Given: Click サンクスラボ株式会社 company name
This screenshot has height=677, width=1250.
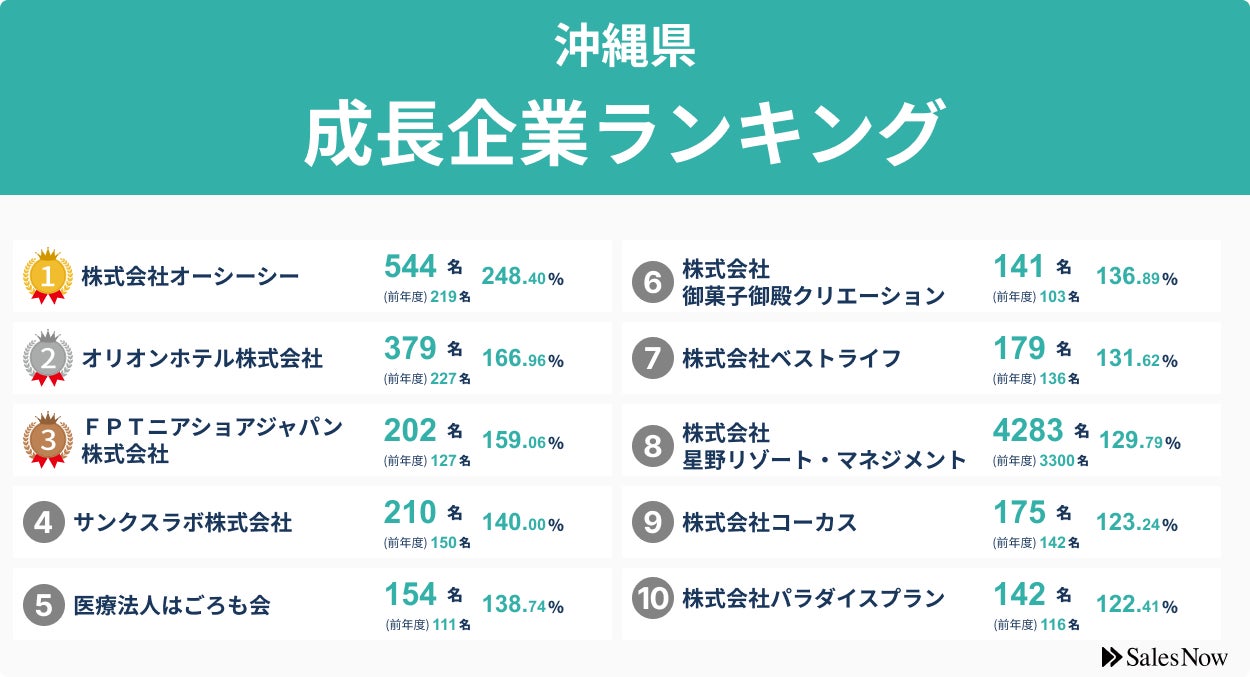Looking at the screenshot, I should [183, 523].
